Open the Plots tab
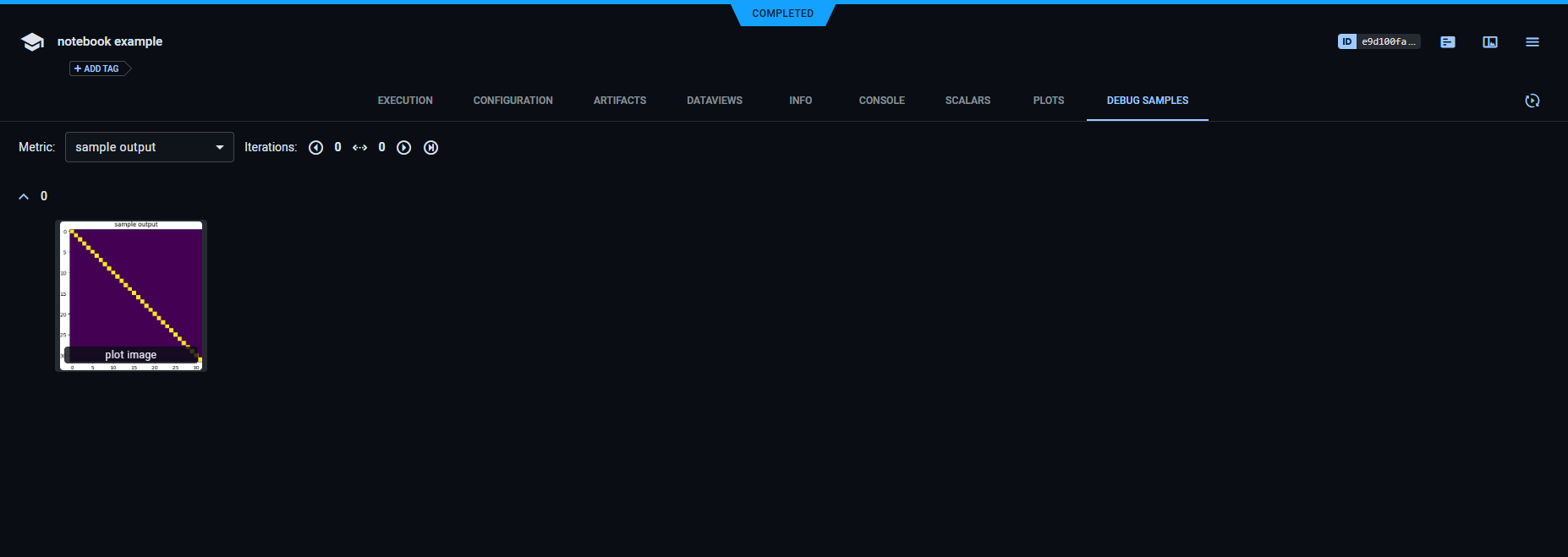Viewport: 1568px width, 557px height. [1048, 101]
